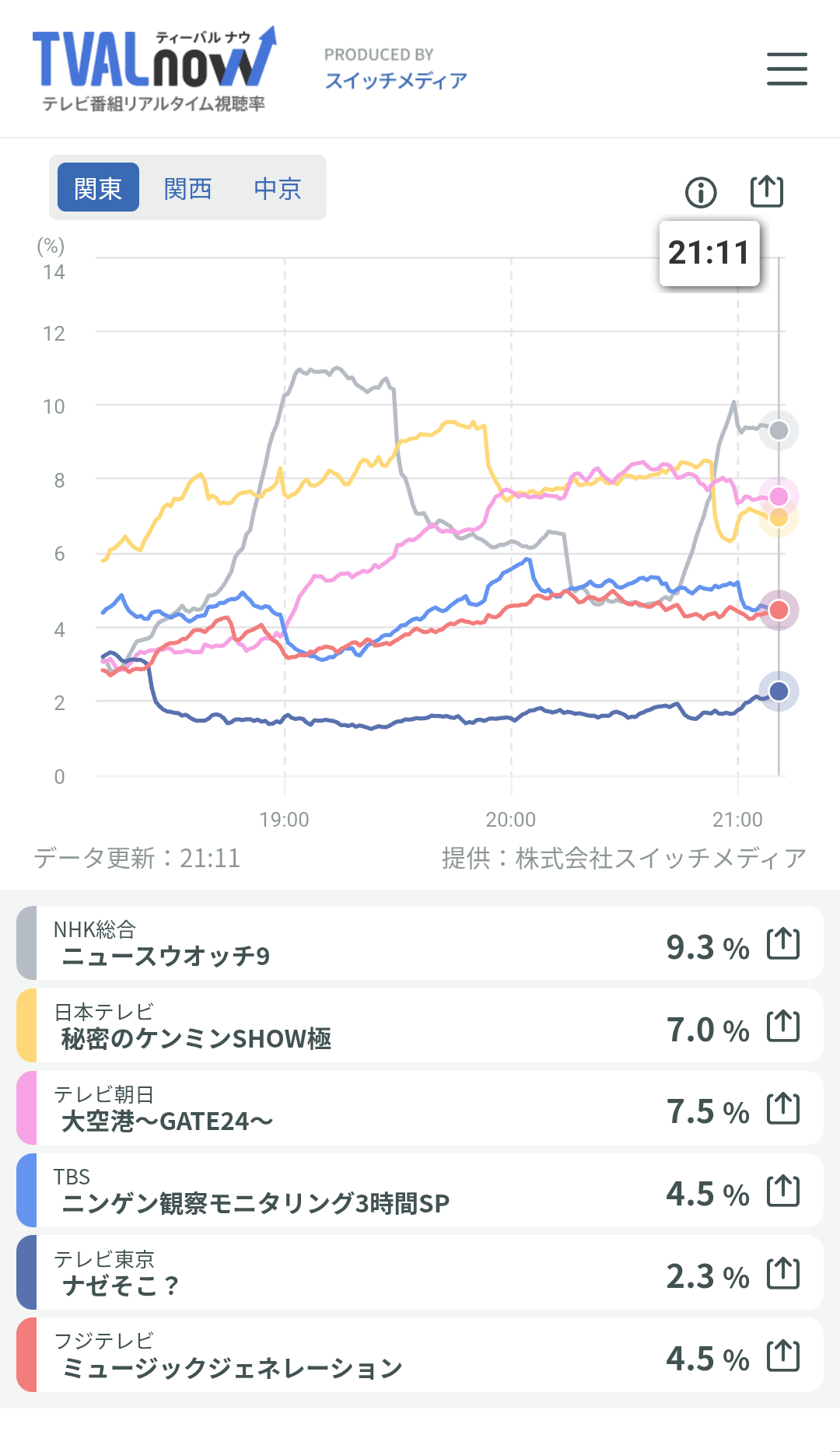840x1452 pixels.
Task: Click the pink テレビ朝日 color bar
Action: coord(26,1107)
